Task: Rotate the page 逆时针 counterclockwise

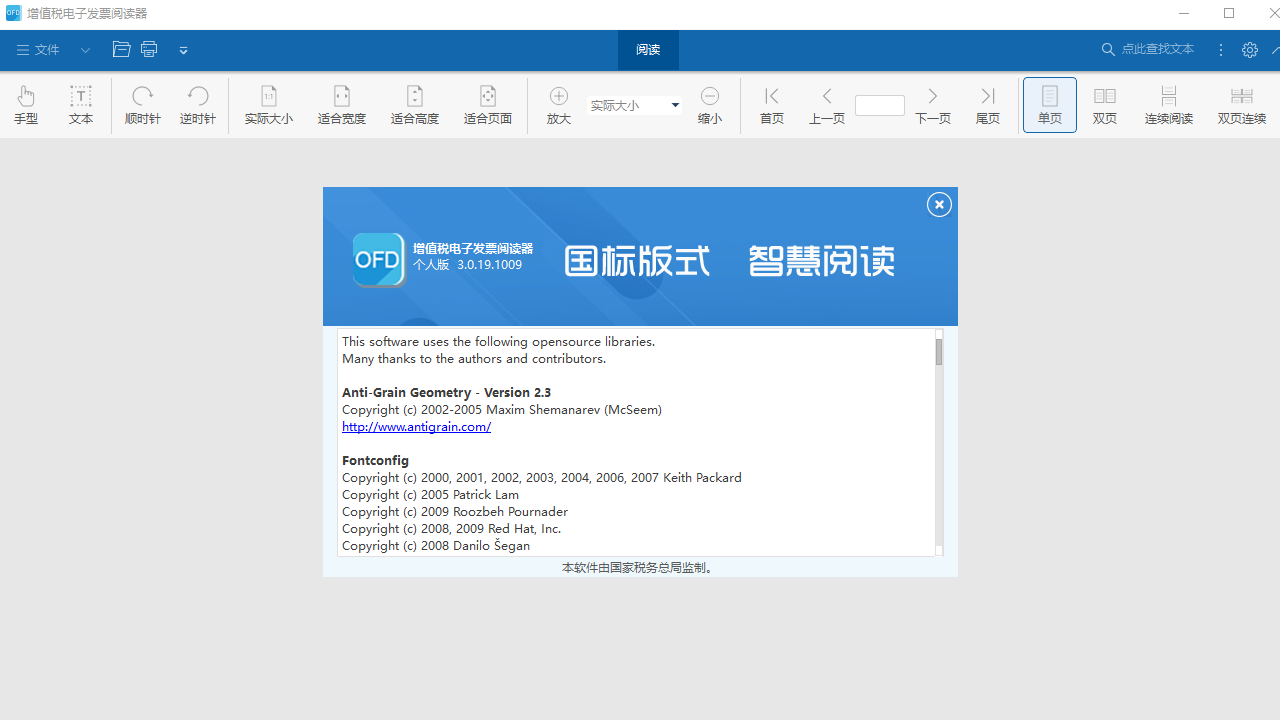Action: 197,104
